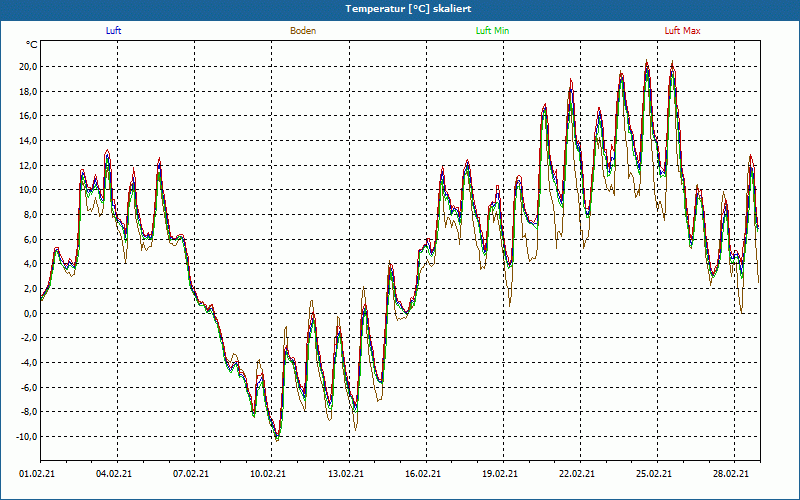Click the Boden legend label

pos(303,31)
